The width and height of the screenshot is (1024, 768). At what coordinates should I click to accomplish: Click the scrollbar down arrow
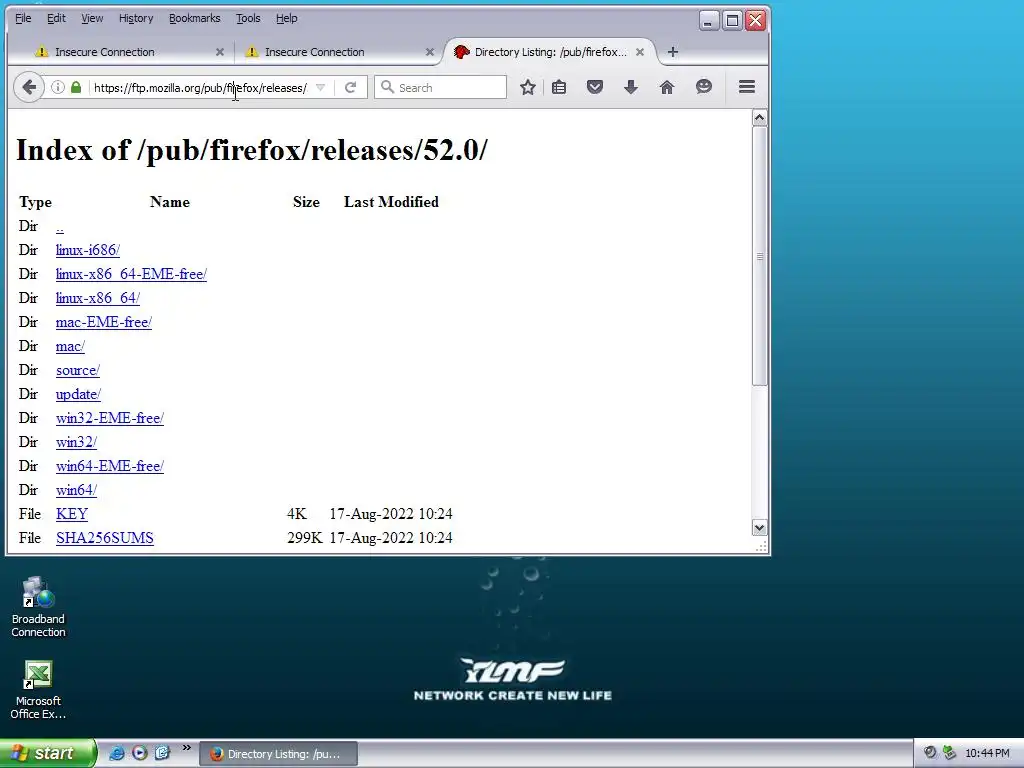click(x=759, y=528)
